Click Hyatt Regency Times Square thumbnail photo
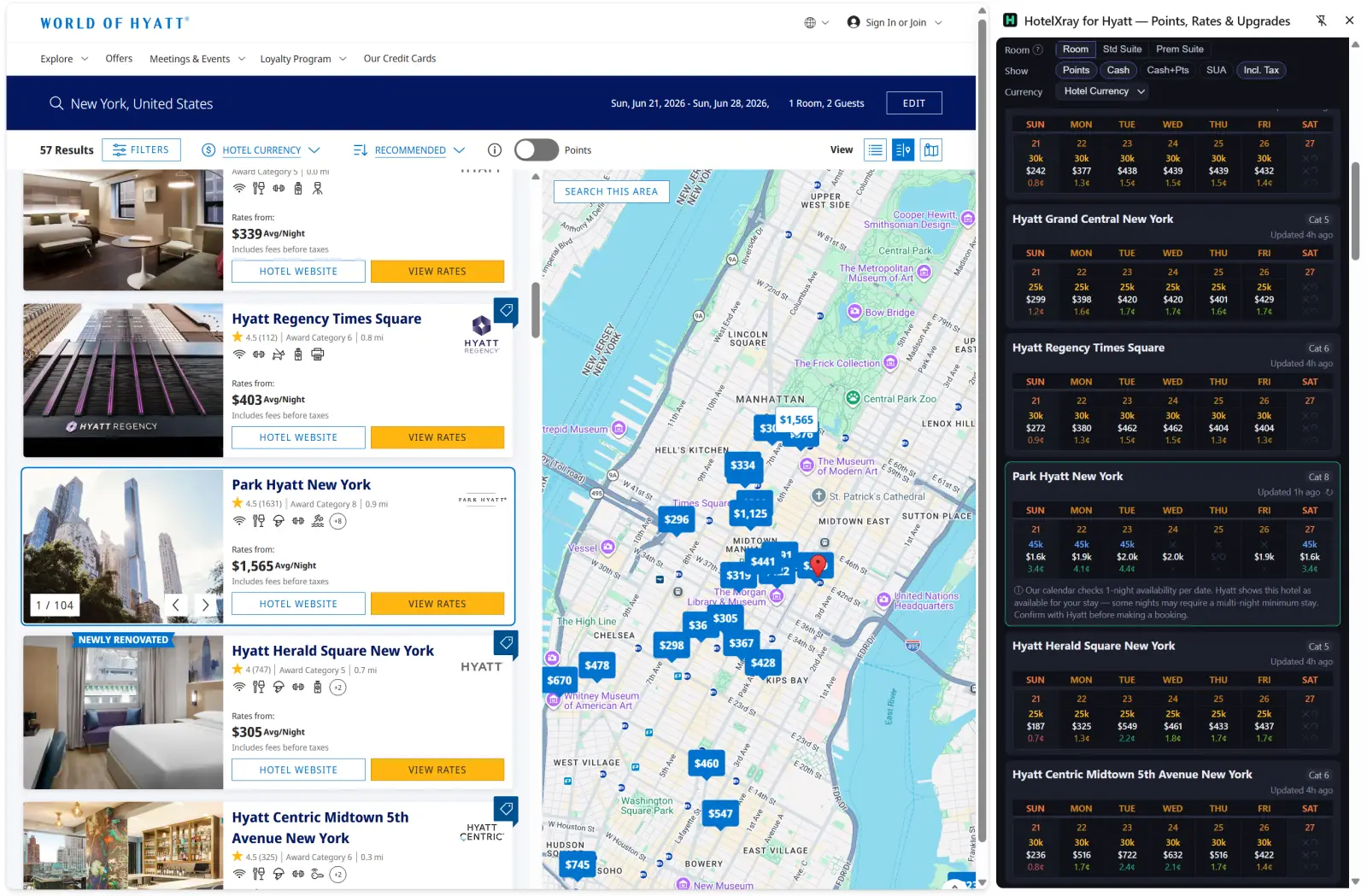 pos(123,380)
